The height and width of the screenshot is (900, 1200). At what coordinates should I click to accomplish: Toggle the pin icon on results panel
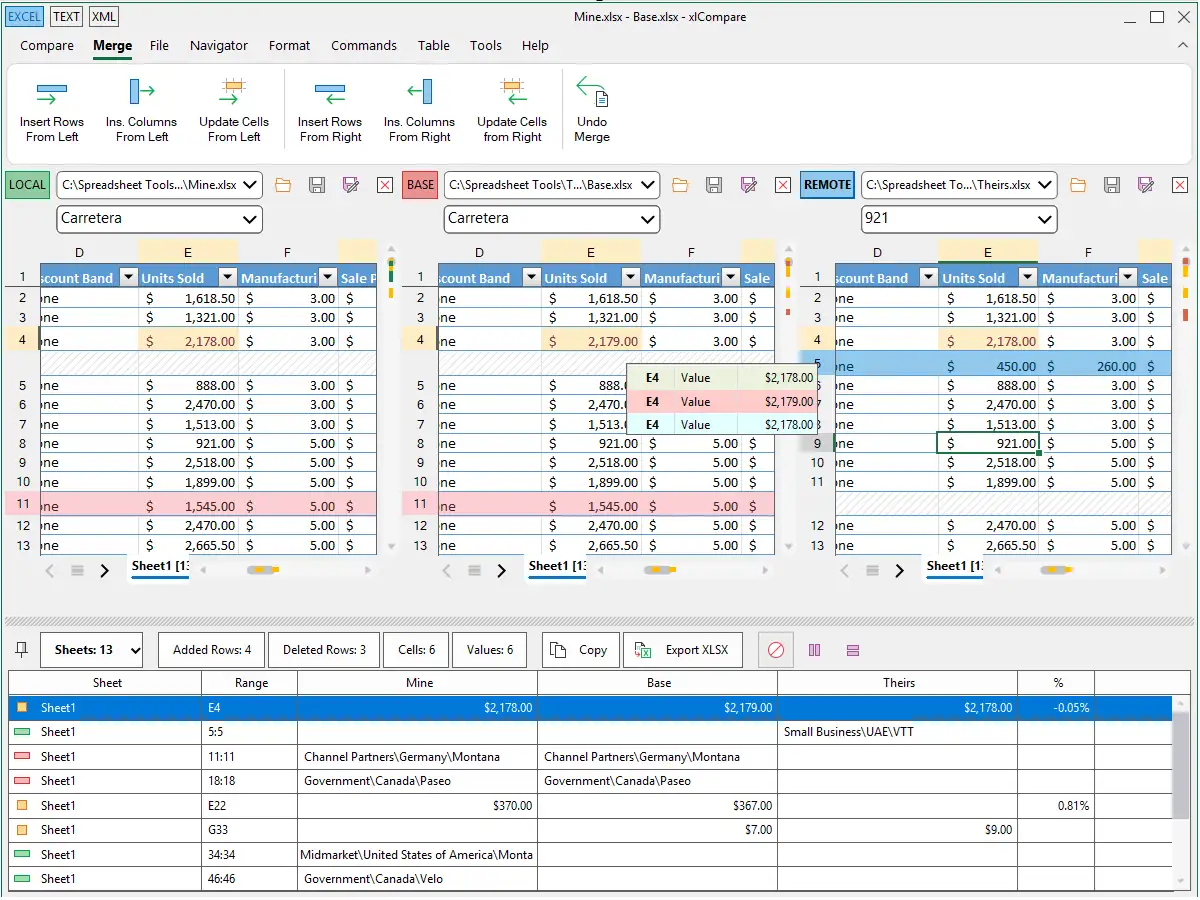tap(20, 650)
